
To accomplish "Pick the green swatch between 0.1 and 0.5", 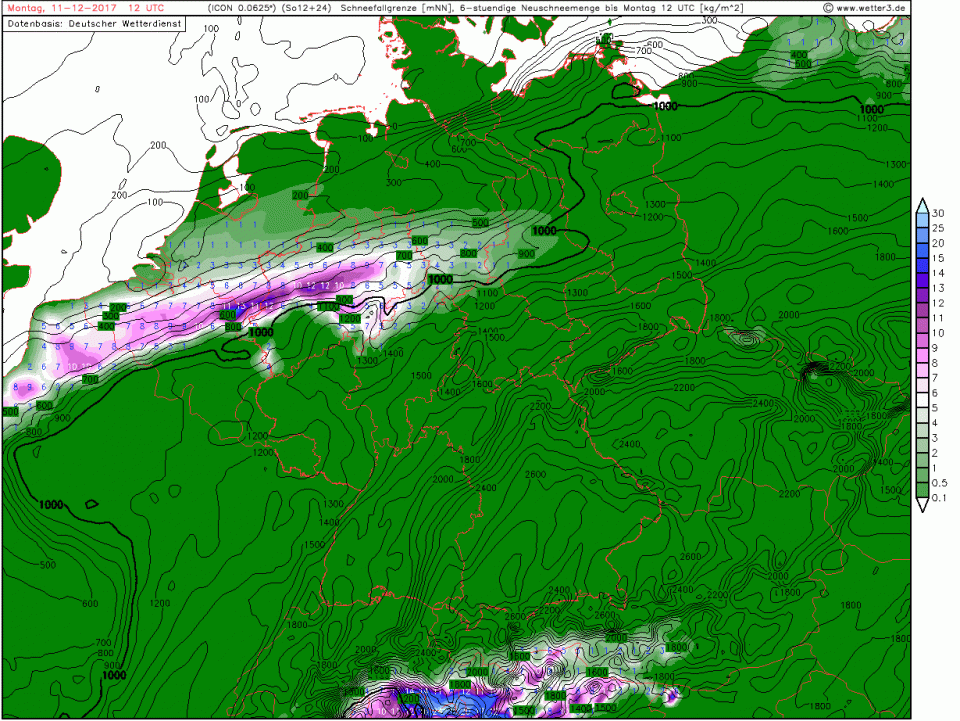I will coord(922,491).
